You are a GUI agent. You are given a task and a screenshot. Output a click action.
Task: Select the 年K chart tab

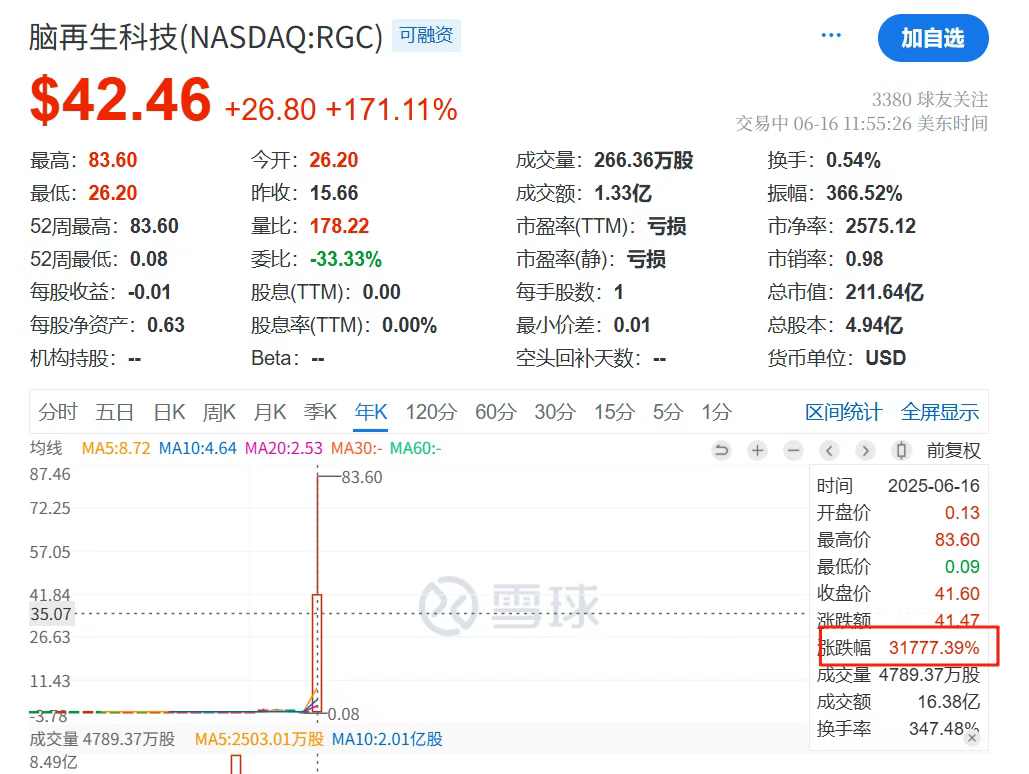coord(371,412)
